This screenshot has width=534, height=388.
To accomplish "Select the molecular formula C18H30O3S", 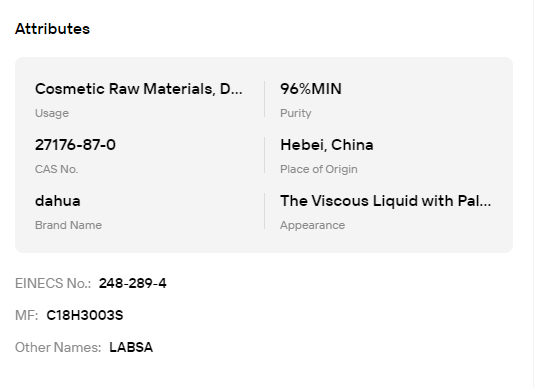I will [85, 315].
